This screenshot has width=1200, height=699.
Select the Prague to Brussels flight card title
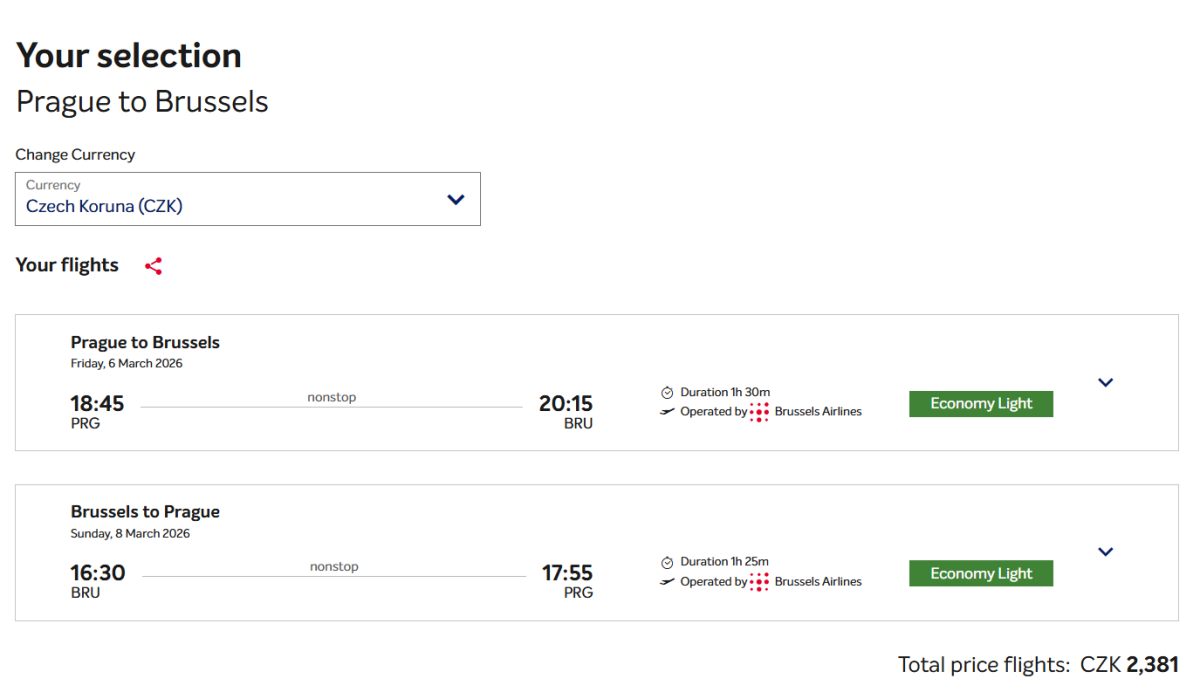pos(145,342)
